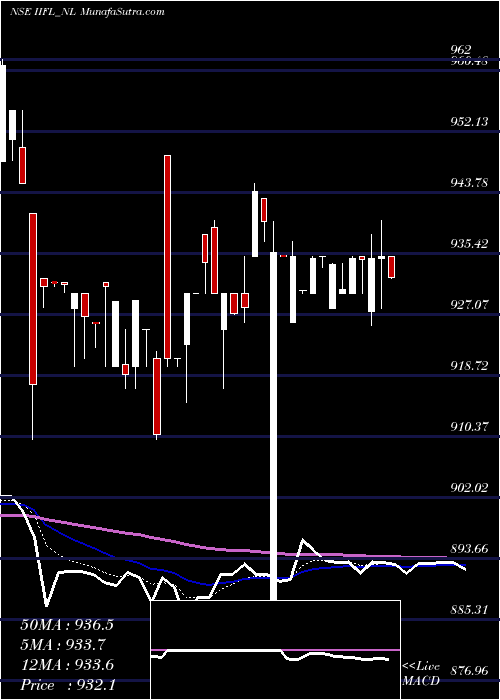Viewport: 500px width, 700px height.
Task: Select the 893.66 price axis label
Action: tap(471, 548)
